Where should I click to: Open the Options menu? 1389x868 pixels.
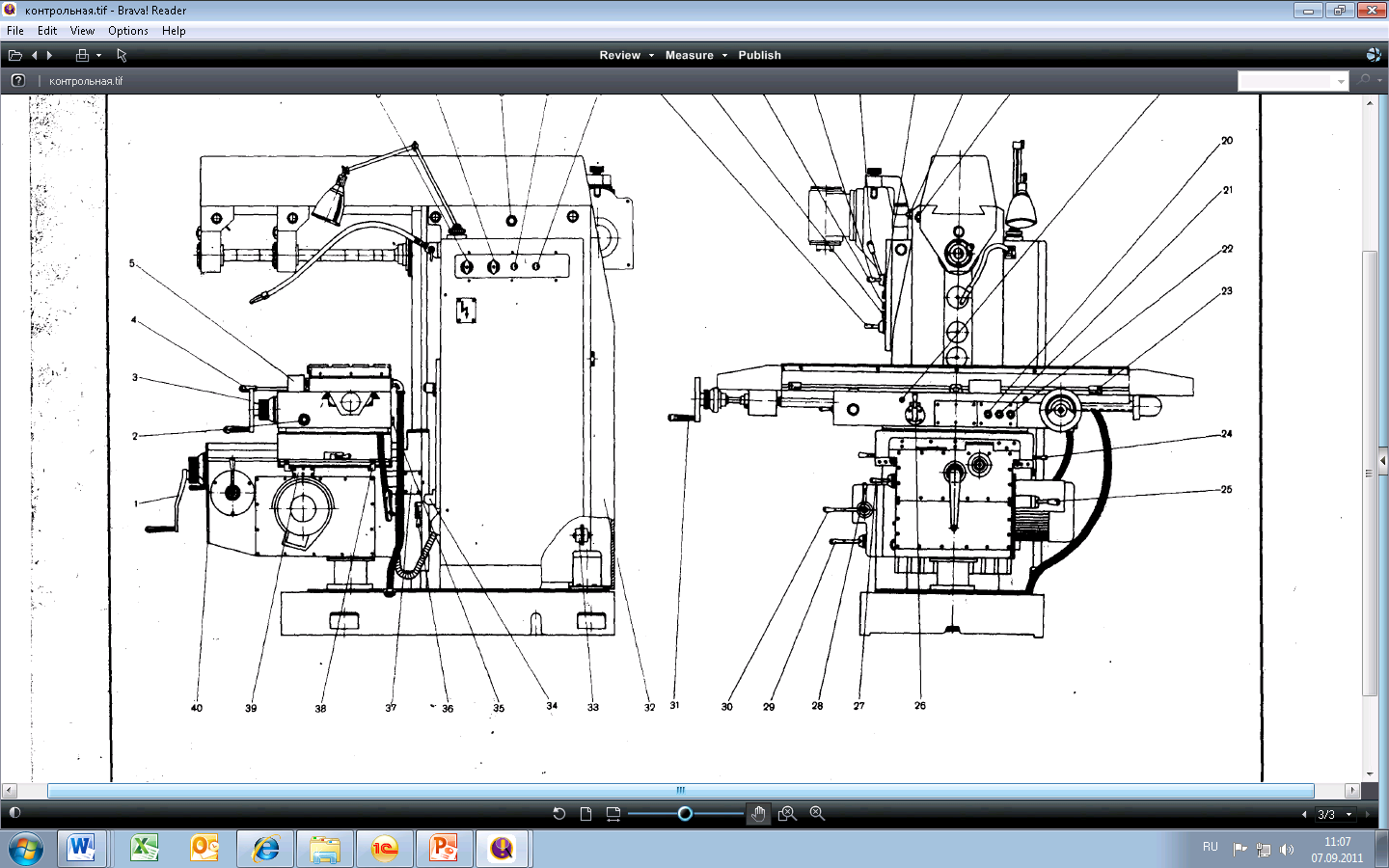pyautogui.click(x=128, y=31)
